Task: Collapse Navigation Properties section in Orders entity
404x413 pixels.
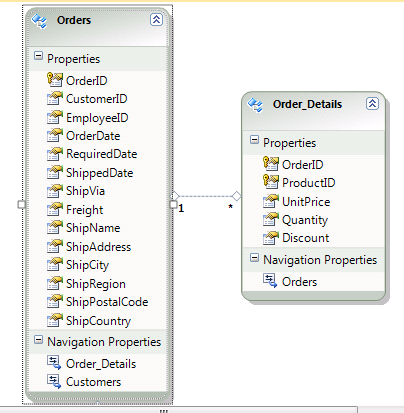Action: pos(39,340)
